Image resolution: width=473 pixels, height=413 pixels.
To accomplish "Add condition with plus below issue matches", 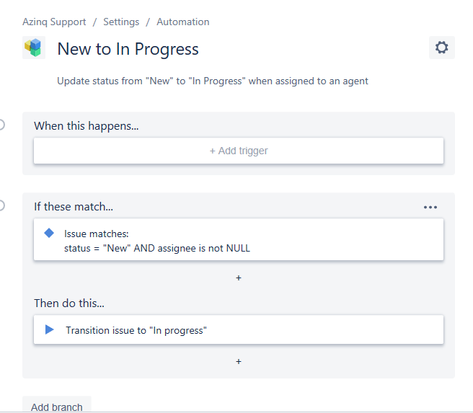I will point(238,278).
